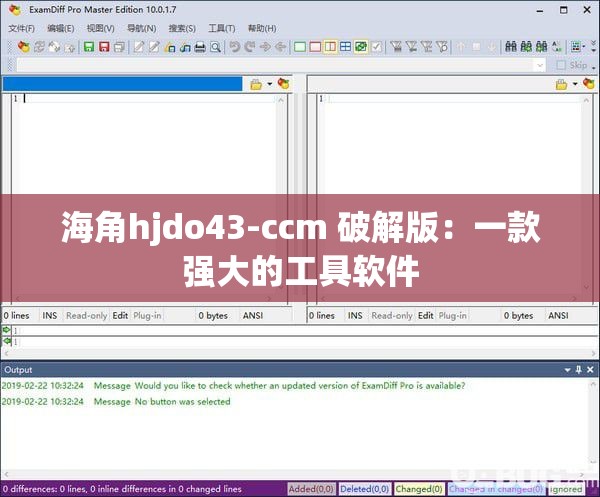
Task: Click green arrow on first diff bar row
Action: (x=7, y=330)
